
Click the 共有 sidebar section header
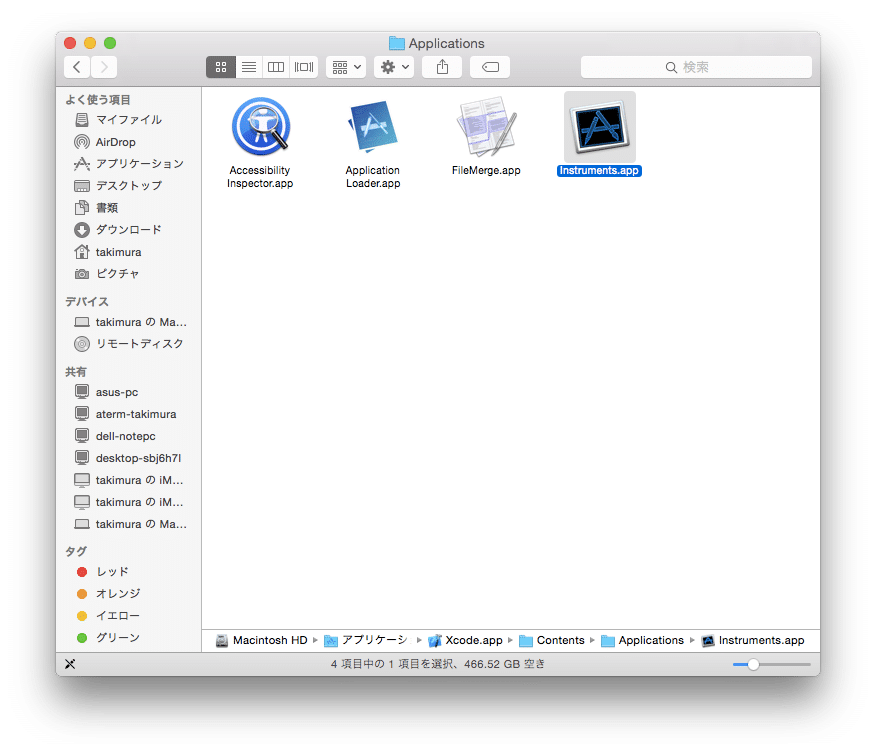(75, 372)
